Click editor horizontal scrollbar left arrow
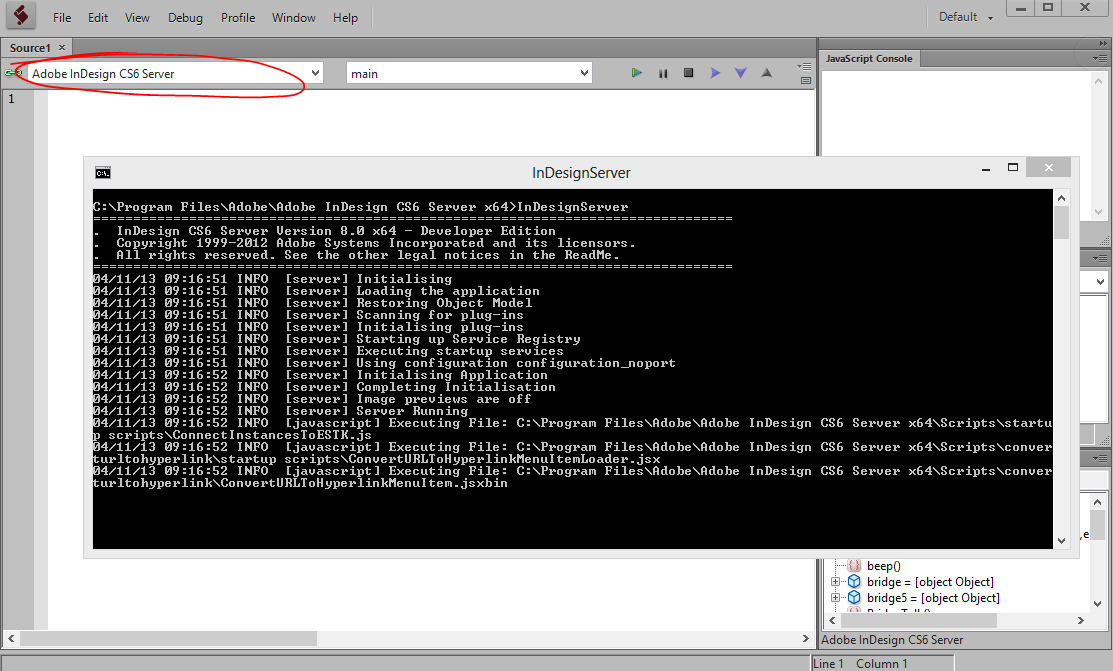1113x671 pixels. coord(11,638)
